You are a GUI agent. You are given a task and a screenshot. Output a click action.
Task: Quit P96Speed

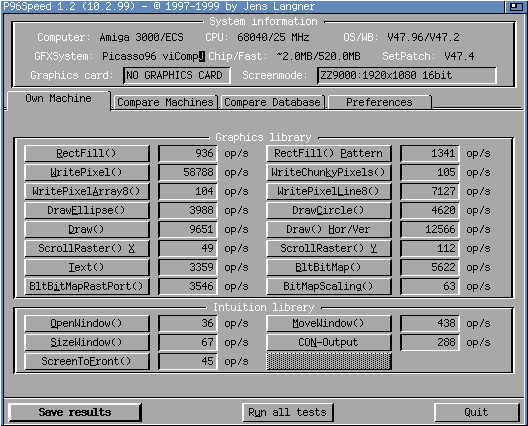(x=476, y=412)
